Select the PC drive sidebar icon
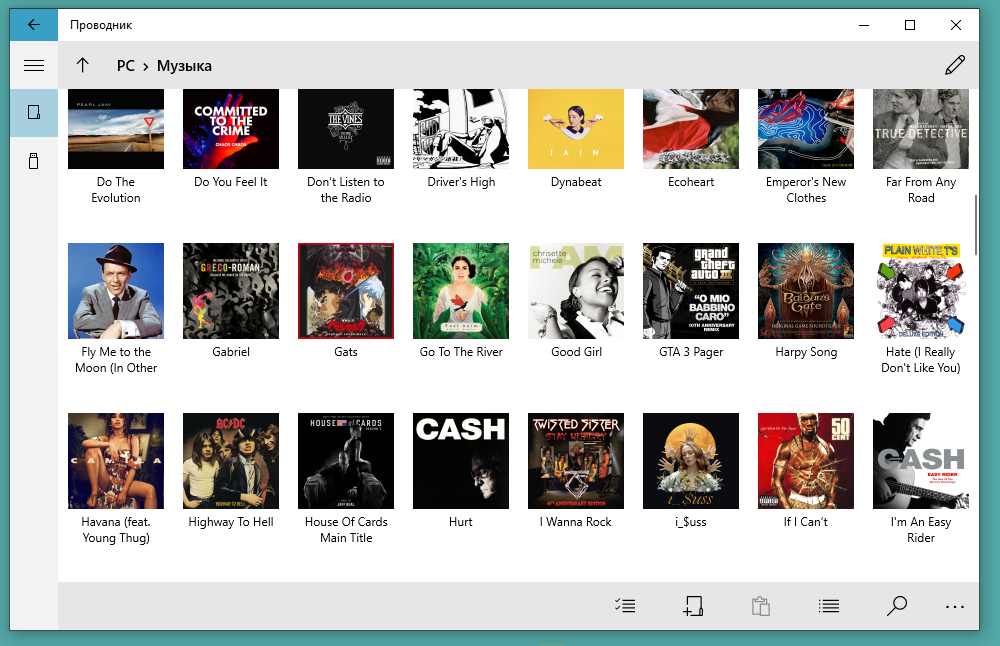 pos(34,113)
